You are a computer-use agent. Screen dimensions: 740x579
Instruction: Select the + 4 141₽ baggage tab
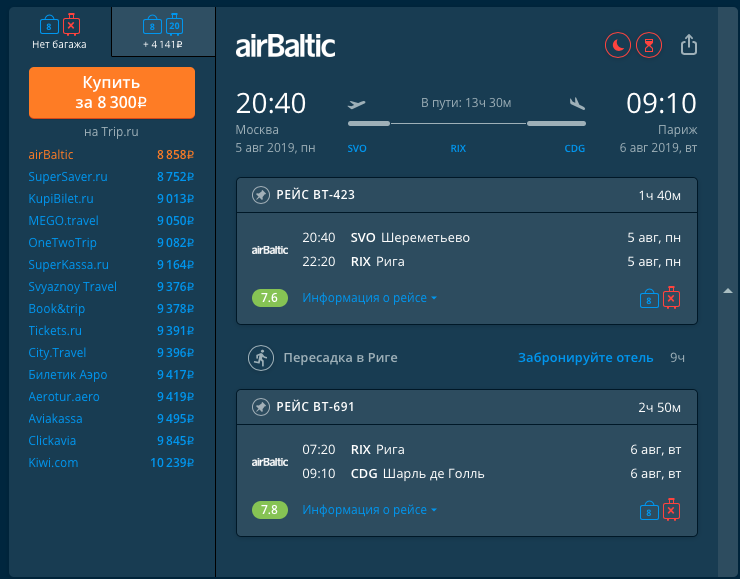point(163,32)
